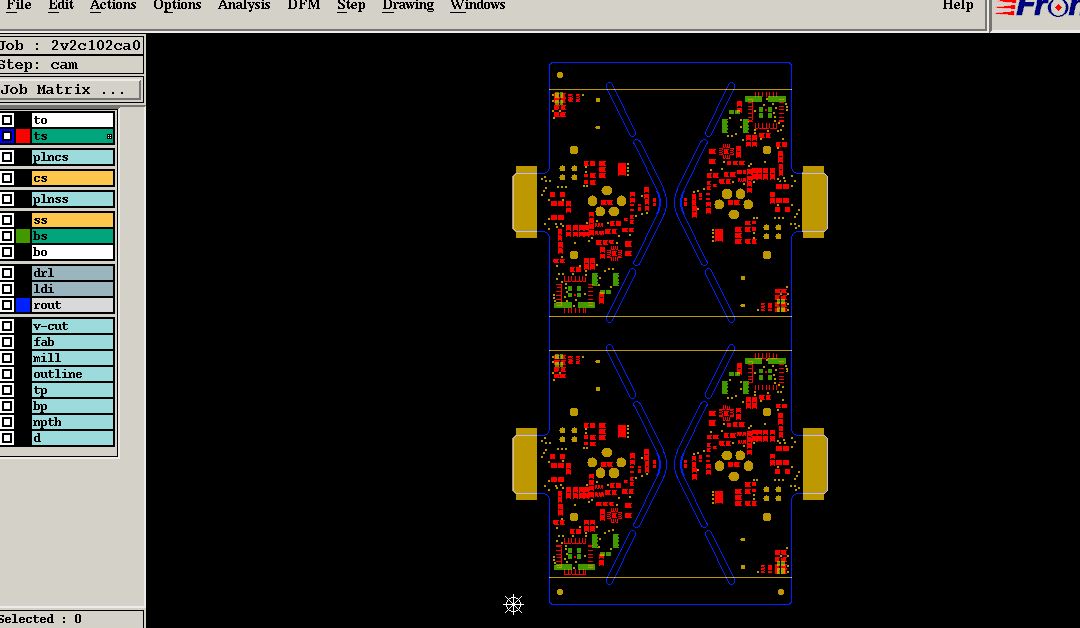This screenshot has height=628, width=1080.
Task: Select the 'ss' layer name
Action: [x=72, y=220]
